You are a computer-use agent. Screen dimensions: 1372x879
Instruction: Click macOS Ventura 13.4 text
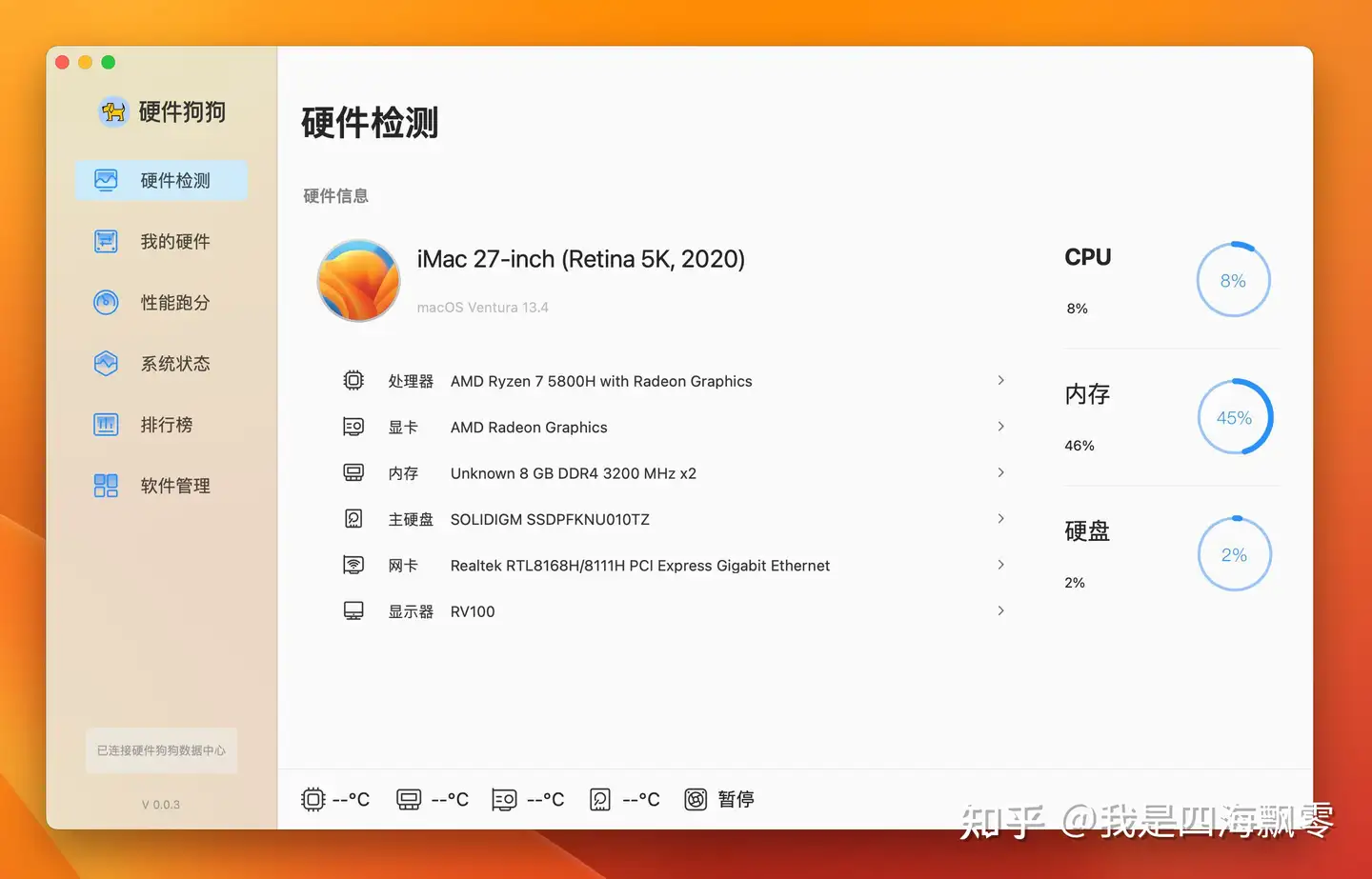483,308
